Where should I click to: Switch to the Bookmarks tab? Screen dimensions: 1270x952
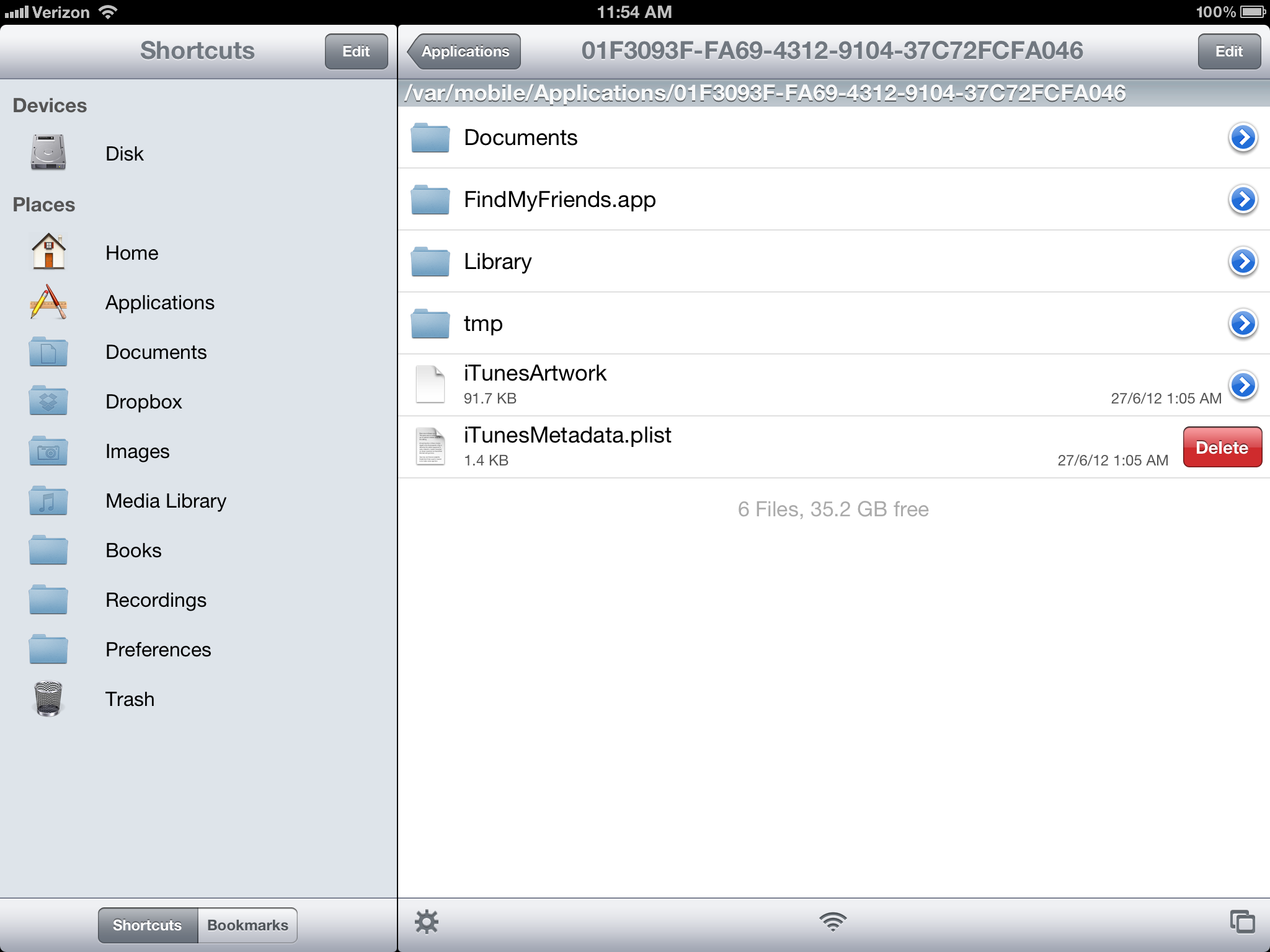click(247, 925)
